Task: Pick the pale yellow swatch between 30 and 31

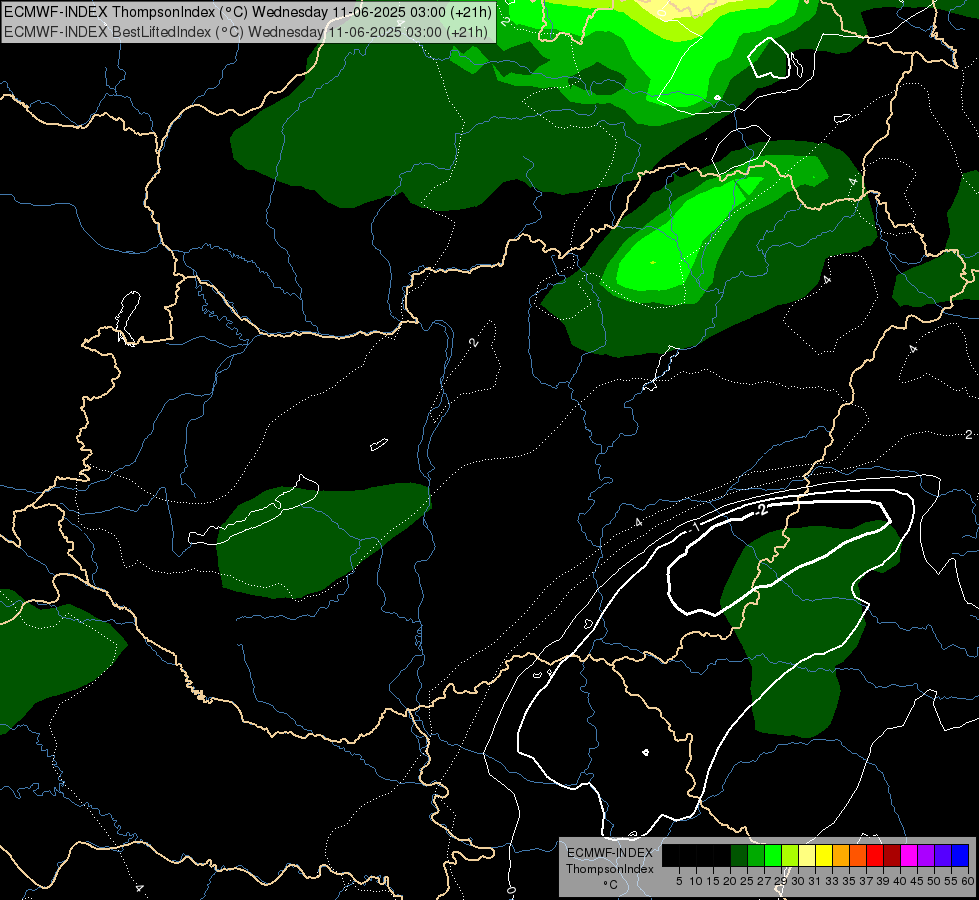Action: click(807, 855)
